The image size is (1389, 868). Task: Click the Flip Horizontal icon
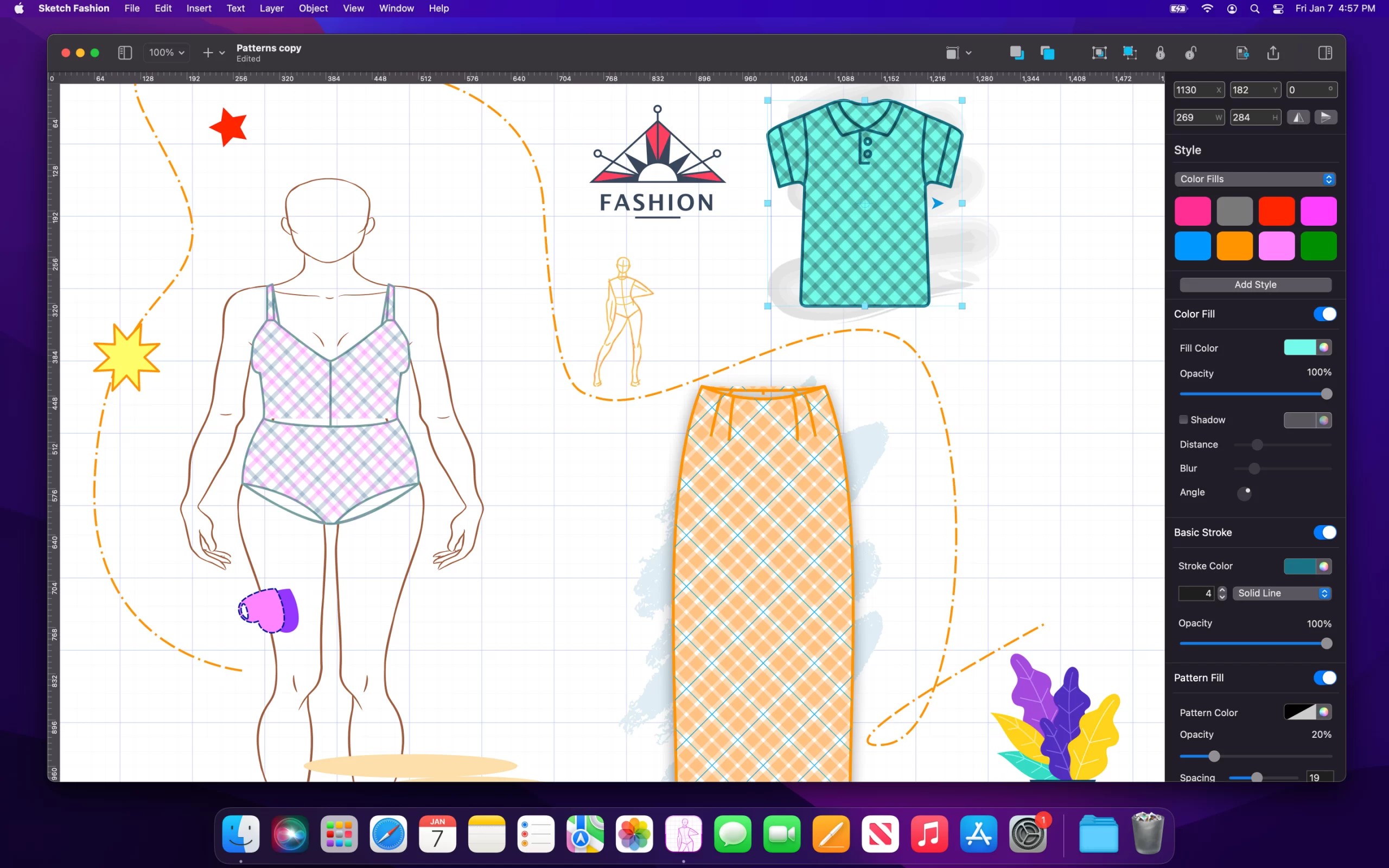click(x=1299, y=117)
